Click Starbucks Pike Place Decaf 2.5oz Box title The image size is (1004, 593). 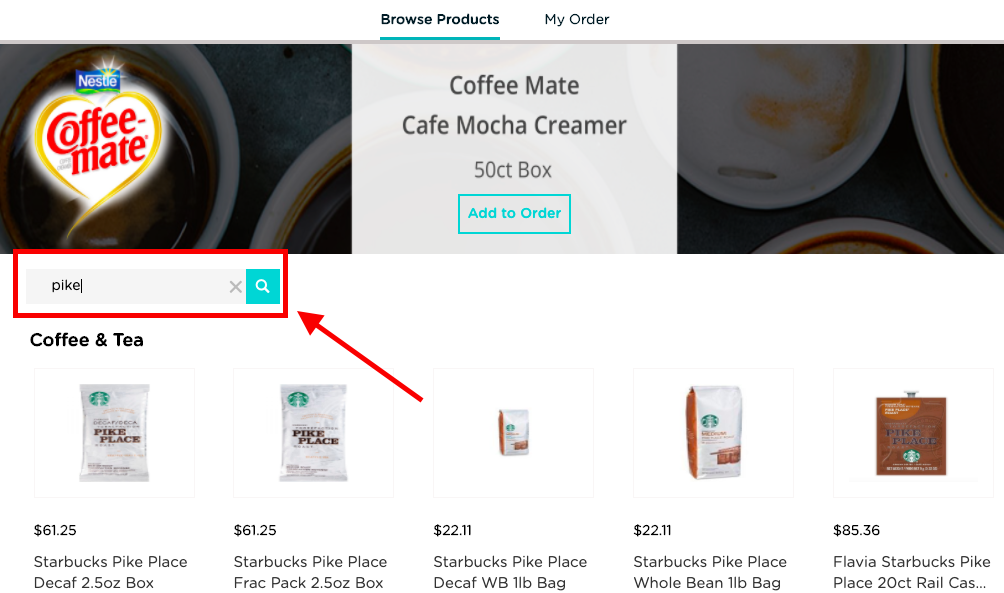point(111,572)
